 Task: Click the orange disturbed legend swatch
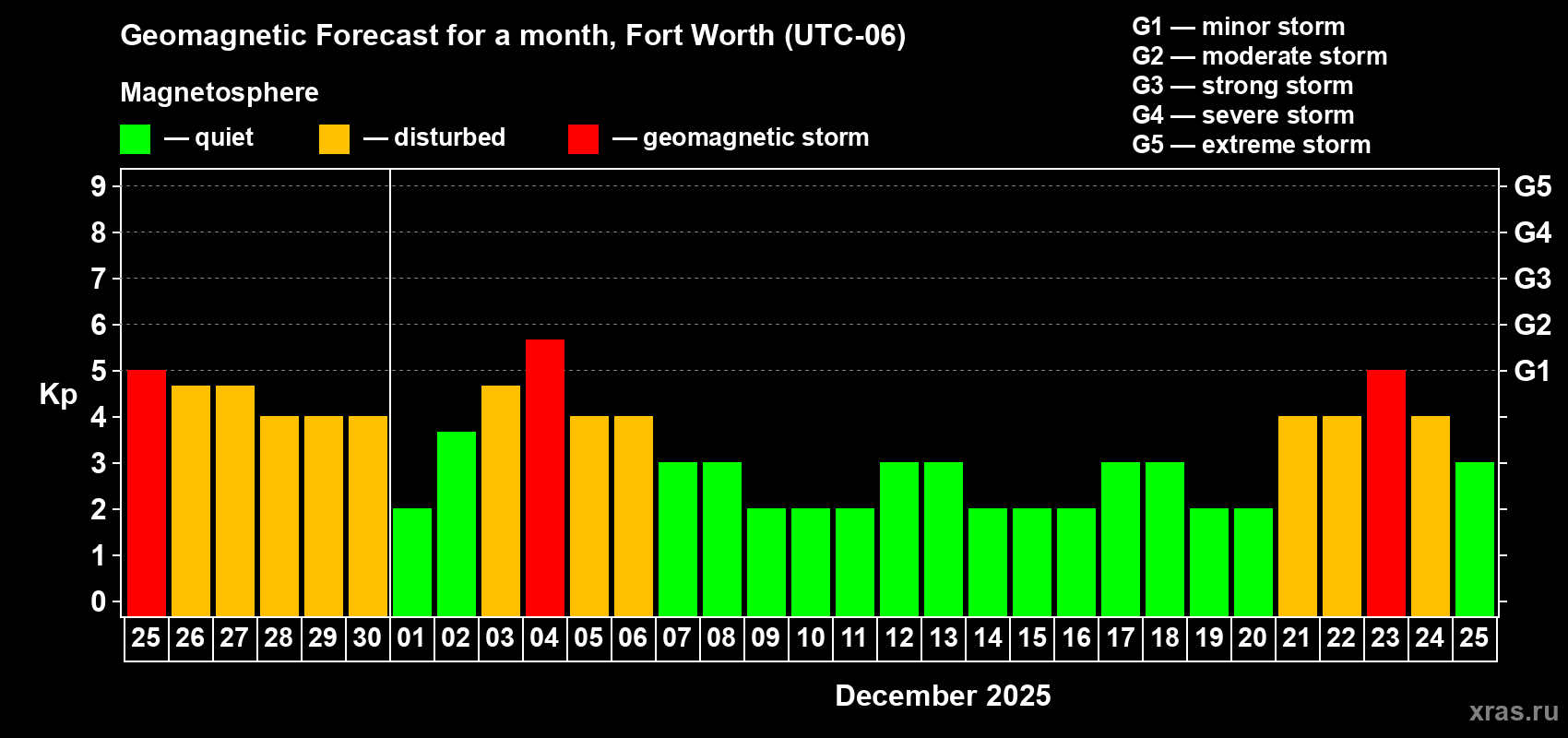coord(334,139)
